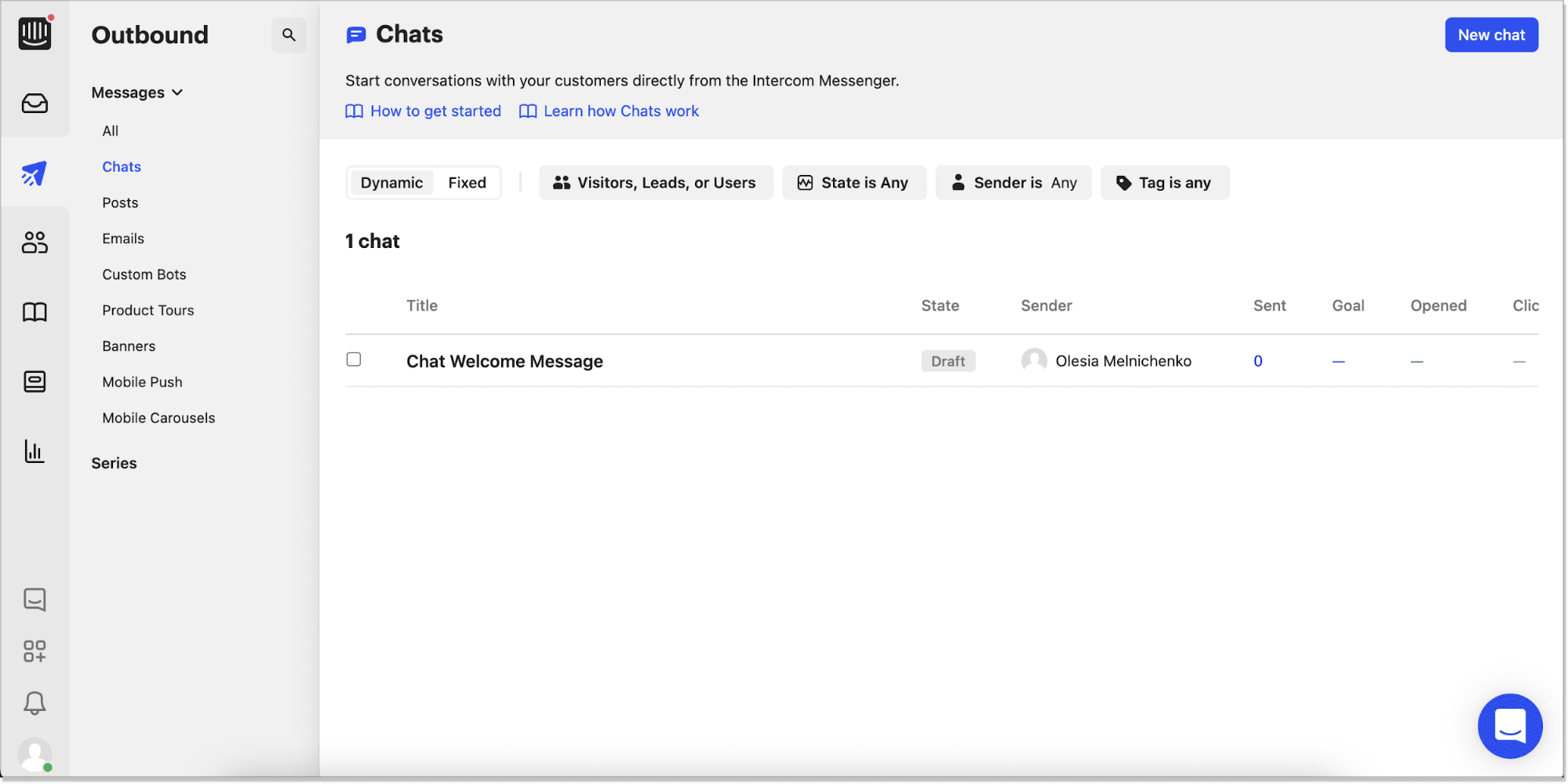This screenshot has height=784, width=1568.
Task: Click the State column header
Action: pos(940,306)
